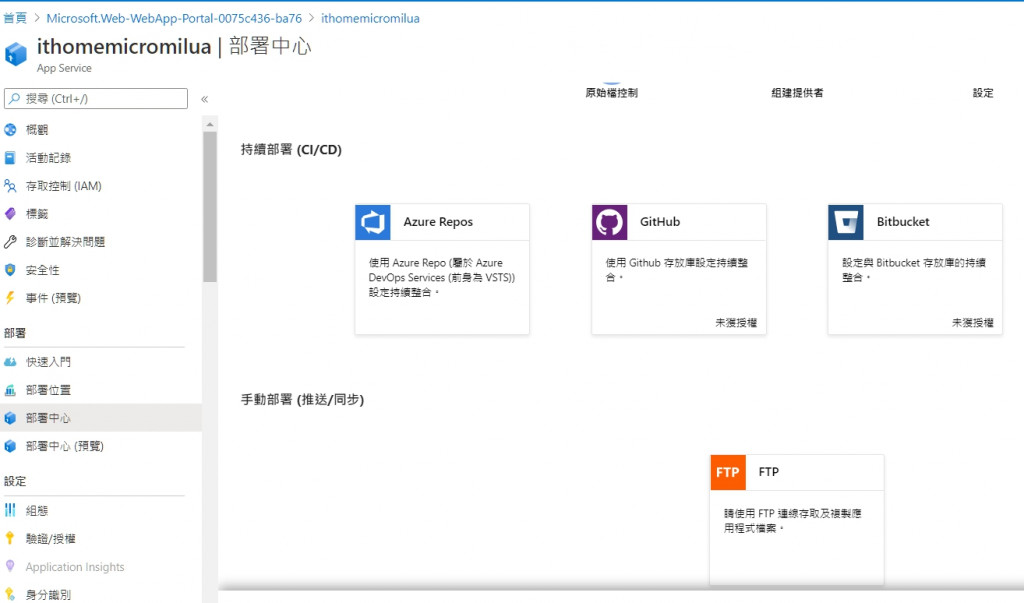Image resolution: width=1024 pixels, height=603 pixels.
Task: Click the Identity (身分識別) key icon
Action: click(x=10, y=595)
